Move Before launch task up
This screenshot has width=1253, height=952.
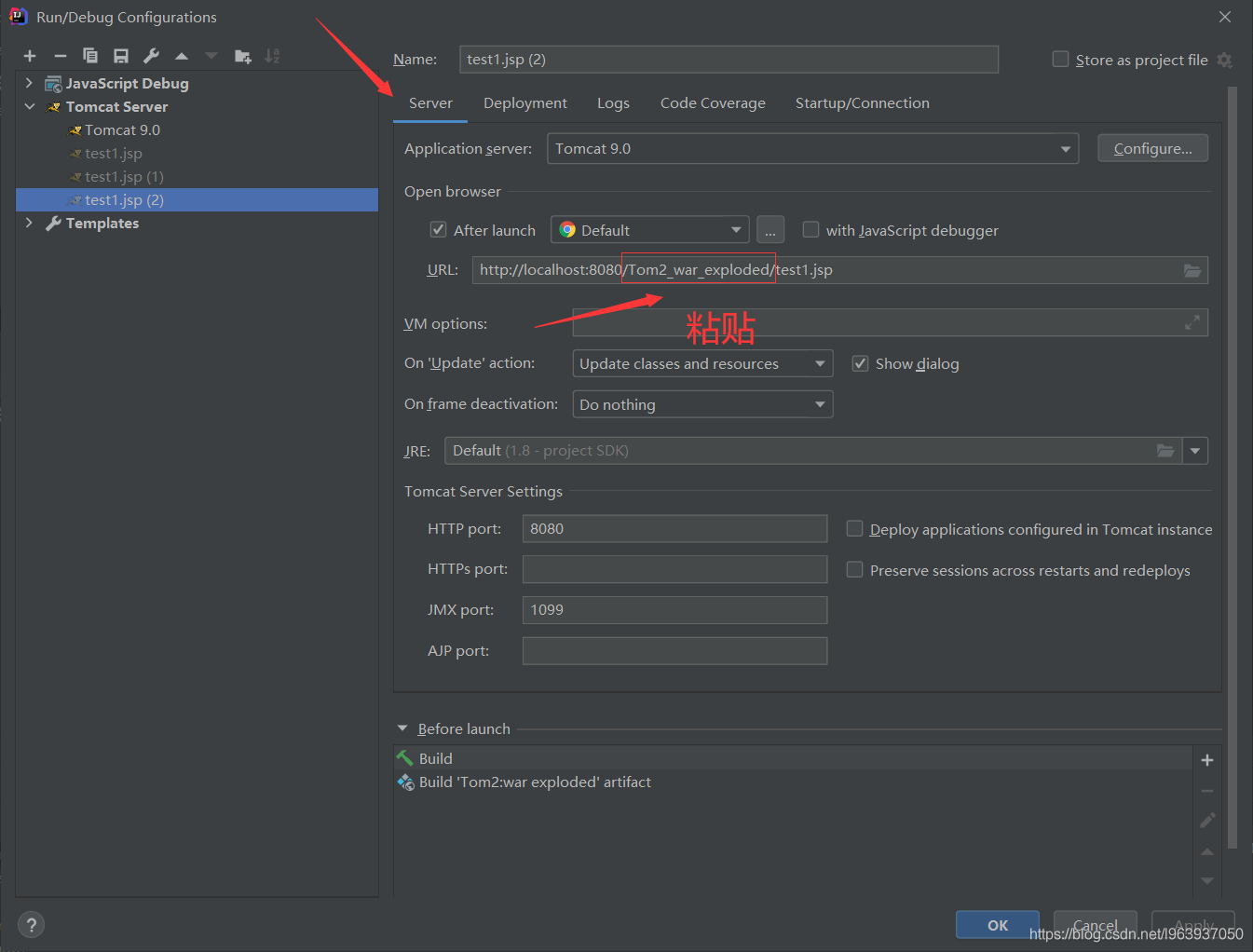(1207, 851)
